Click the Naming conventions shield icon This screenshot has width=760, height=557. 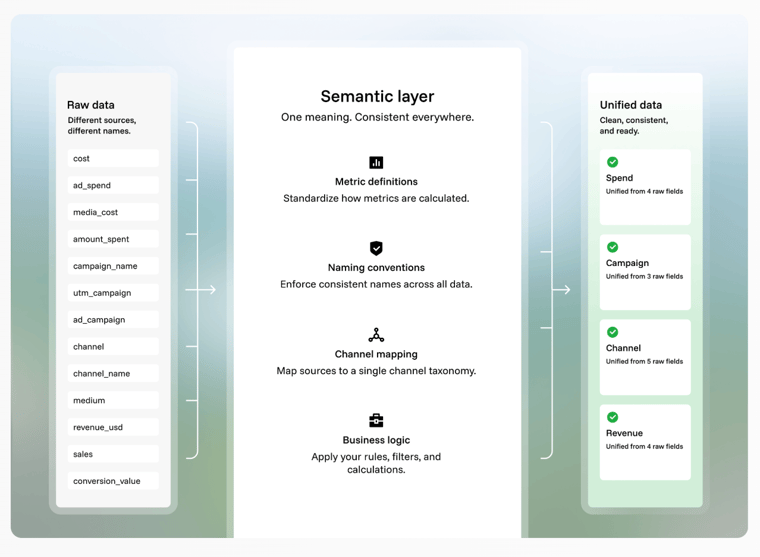point(376,248)
